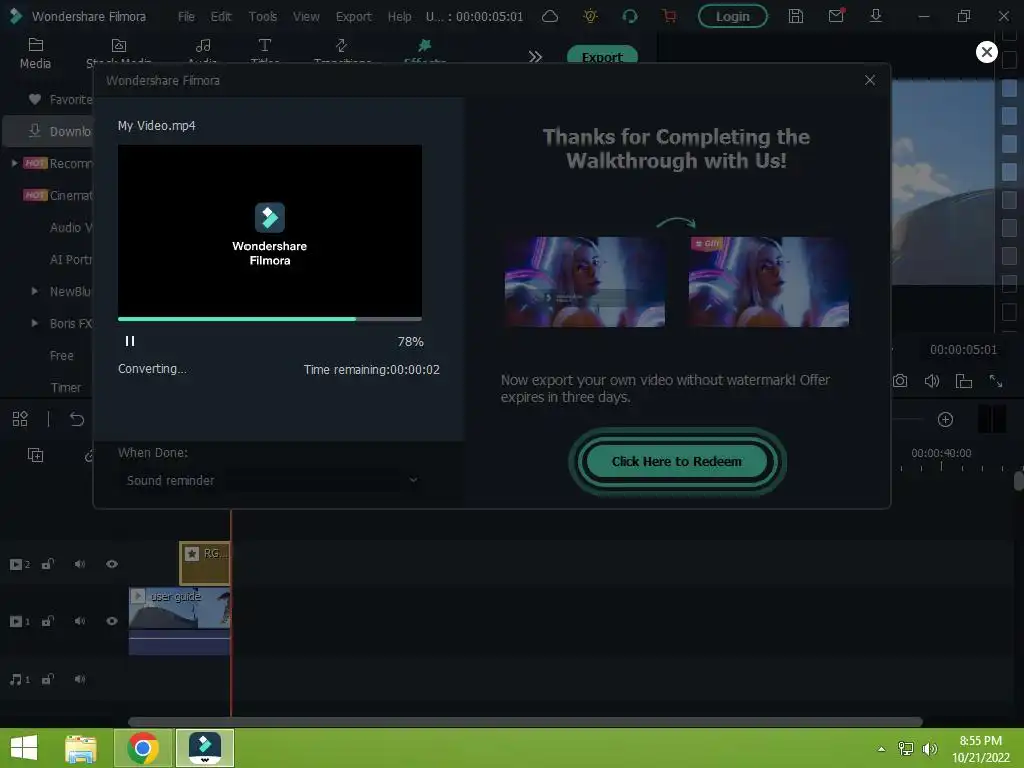Click the timeline zoom in plus icon
This screenshot has width=1024, height=768.
945,419
